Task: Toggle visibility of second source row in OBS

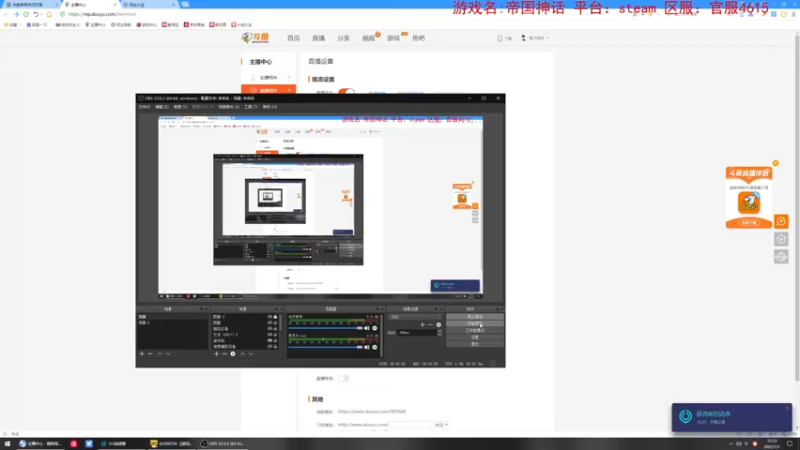Action: coord(270,323)
